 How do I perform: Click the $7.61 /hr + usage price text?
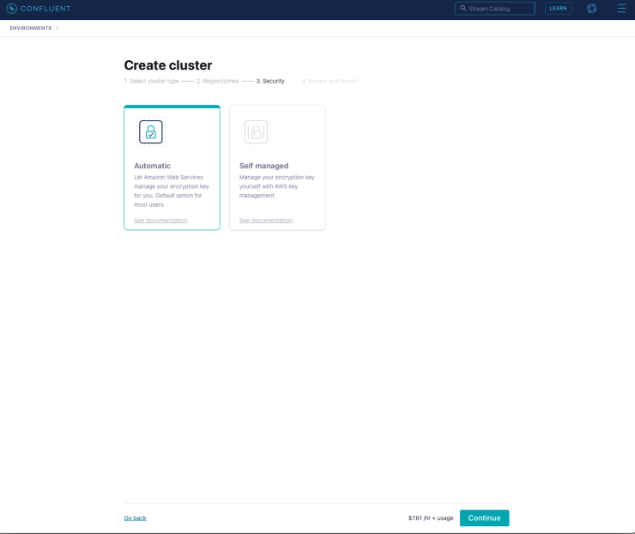pos(430,518)
